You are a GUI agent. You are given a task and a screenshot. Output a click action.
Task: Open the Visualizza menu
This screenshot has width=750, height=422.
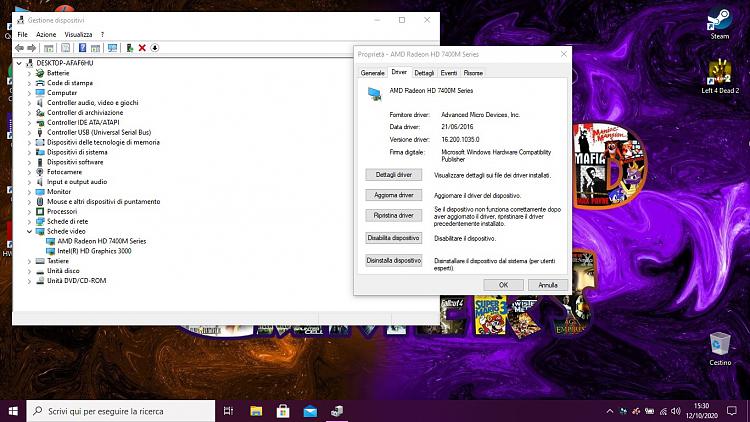point(78,34)
